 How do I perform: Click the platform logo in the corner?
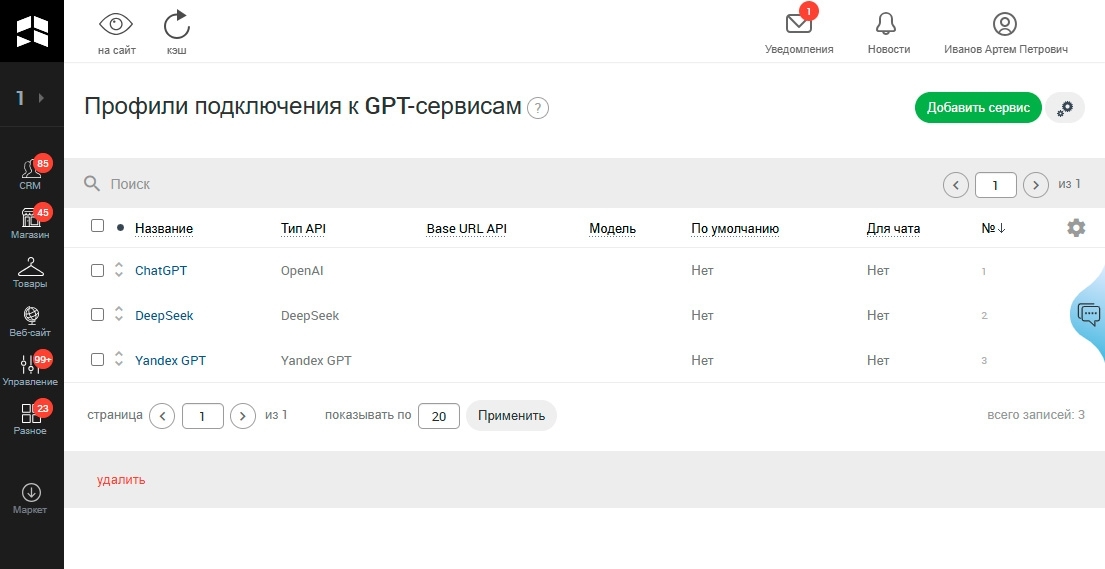pos(32,31)
